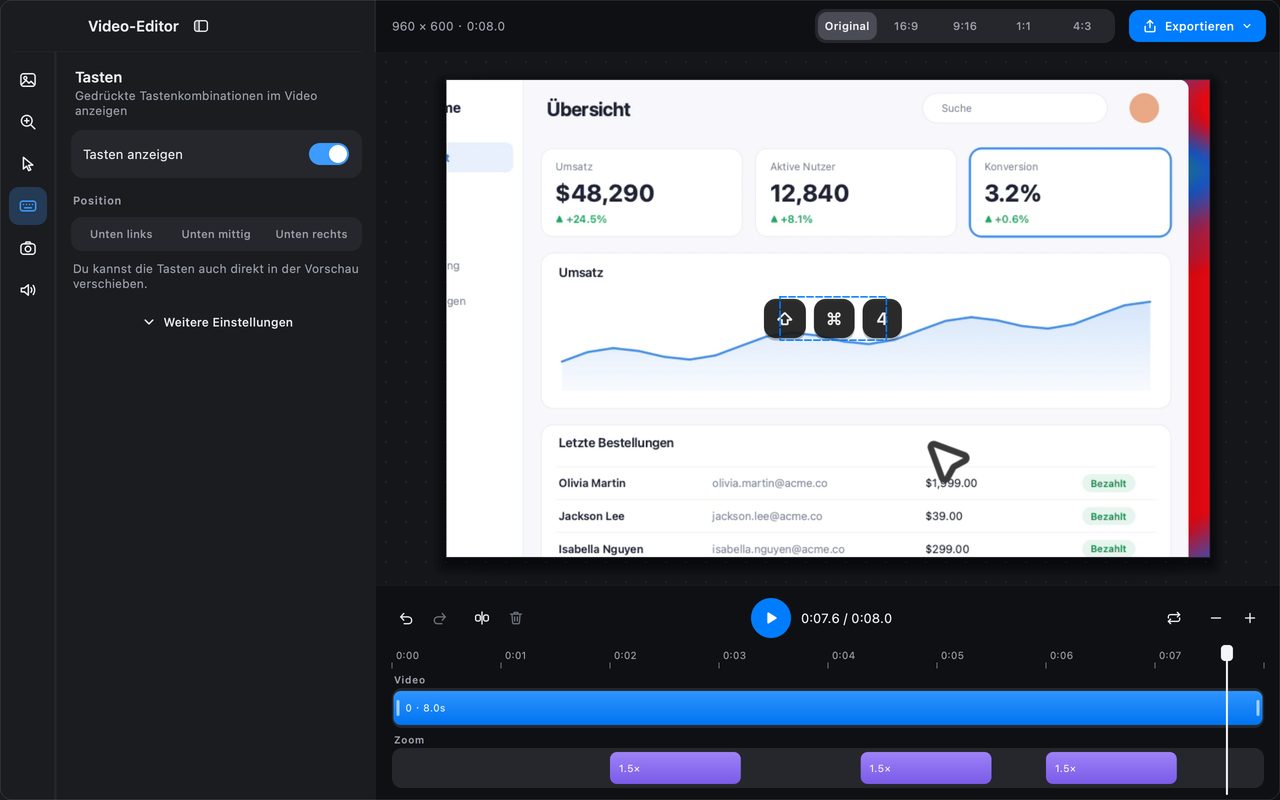Zoom out the timeline with the minus button
Screen dimensions: 1280x800
[x=1216, y=618]
